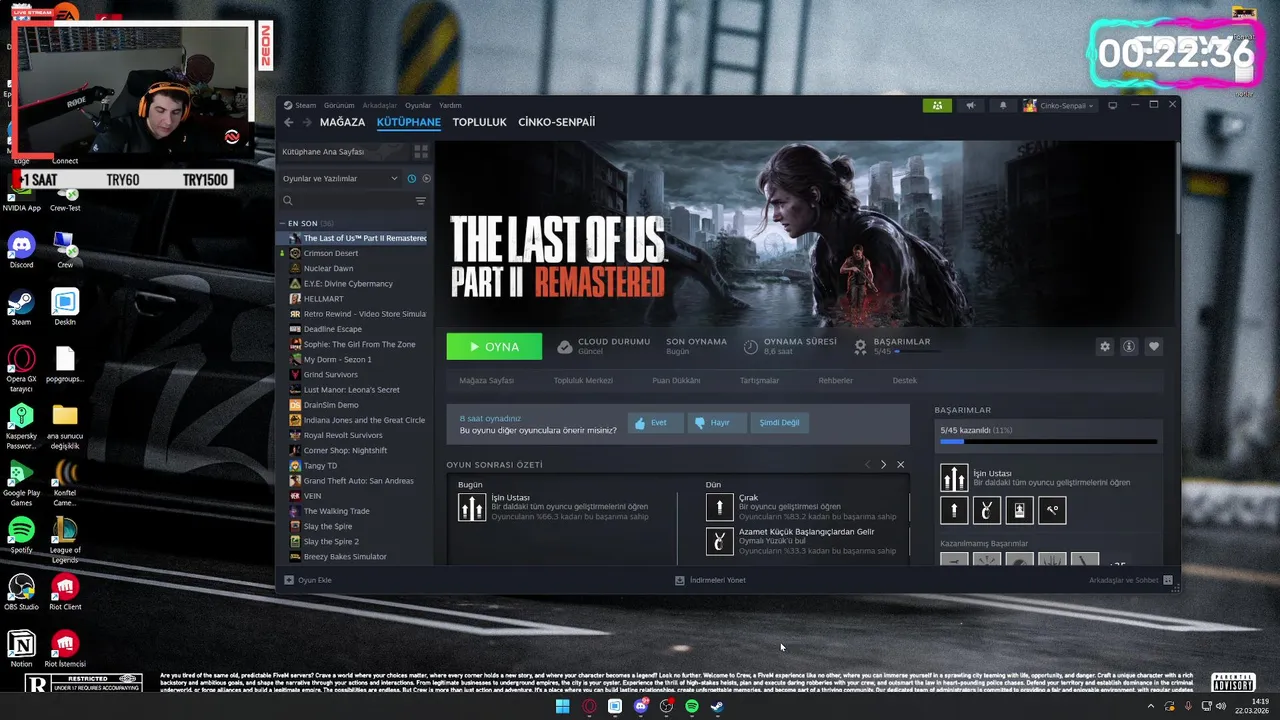Open the Destek link
Image resolution: width=1280 pixels, height=720 pixels.
904,381
